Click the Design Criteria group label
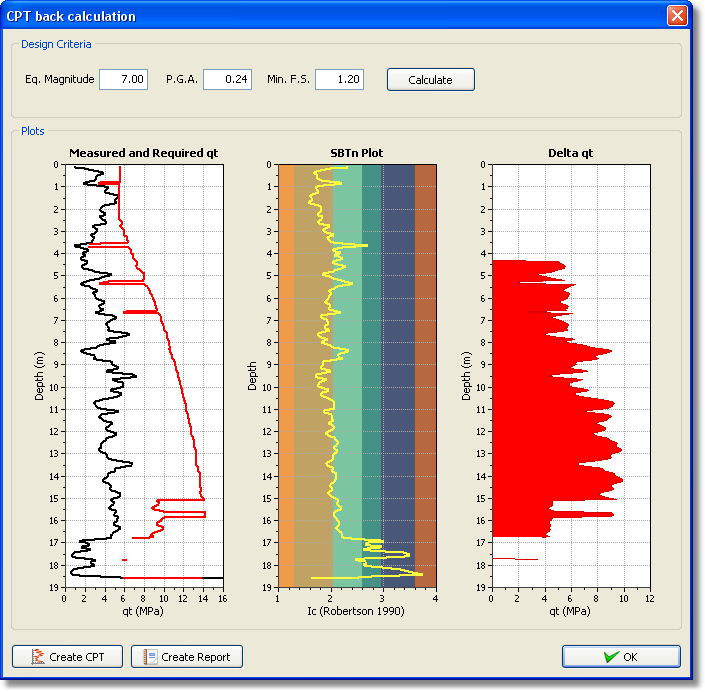 coord(56,44)
